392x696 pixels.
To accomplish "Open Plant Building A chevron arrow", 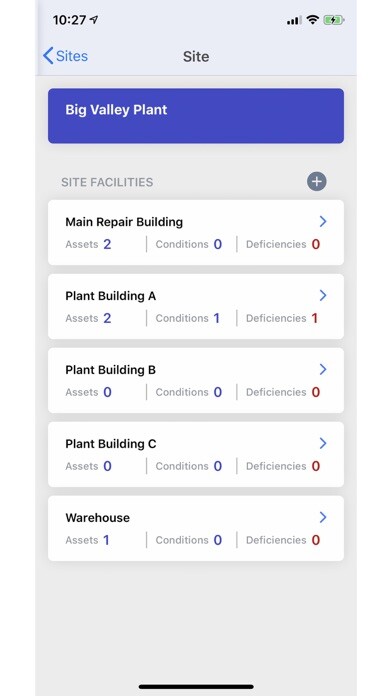I will point(323,295).
